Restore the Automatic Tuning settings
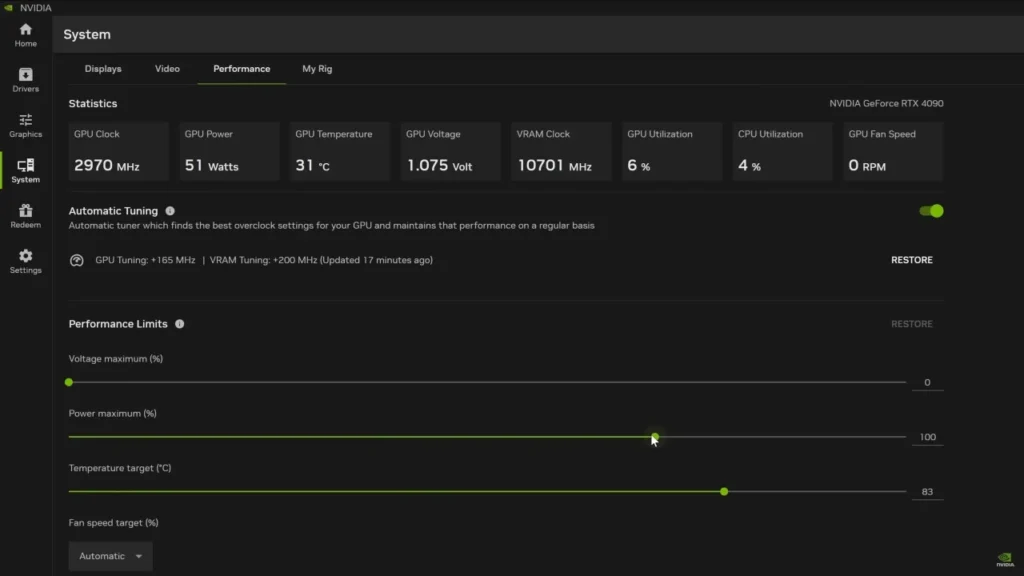Screen dimensions: 1024x576 tap(912, 260)
